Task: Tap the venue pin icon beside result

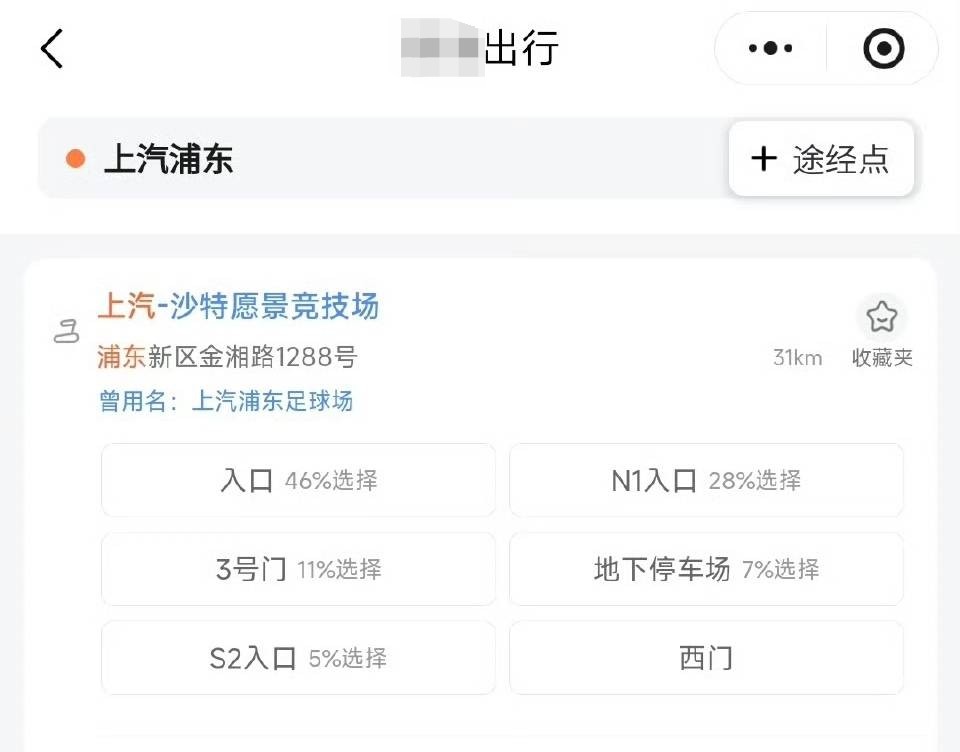Action: [66, 332]
